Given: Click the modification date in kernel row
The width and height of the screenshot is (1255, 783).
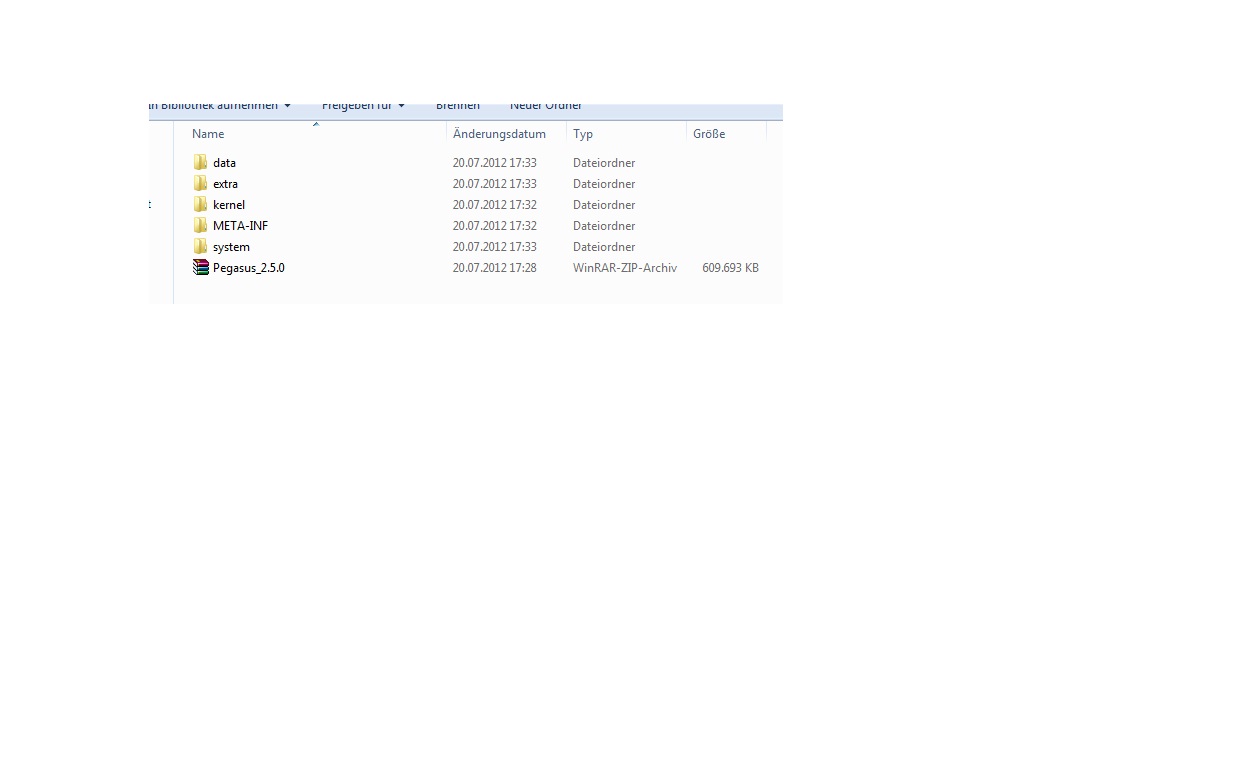Looking at the screenshot, I should (494, 205).
